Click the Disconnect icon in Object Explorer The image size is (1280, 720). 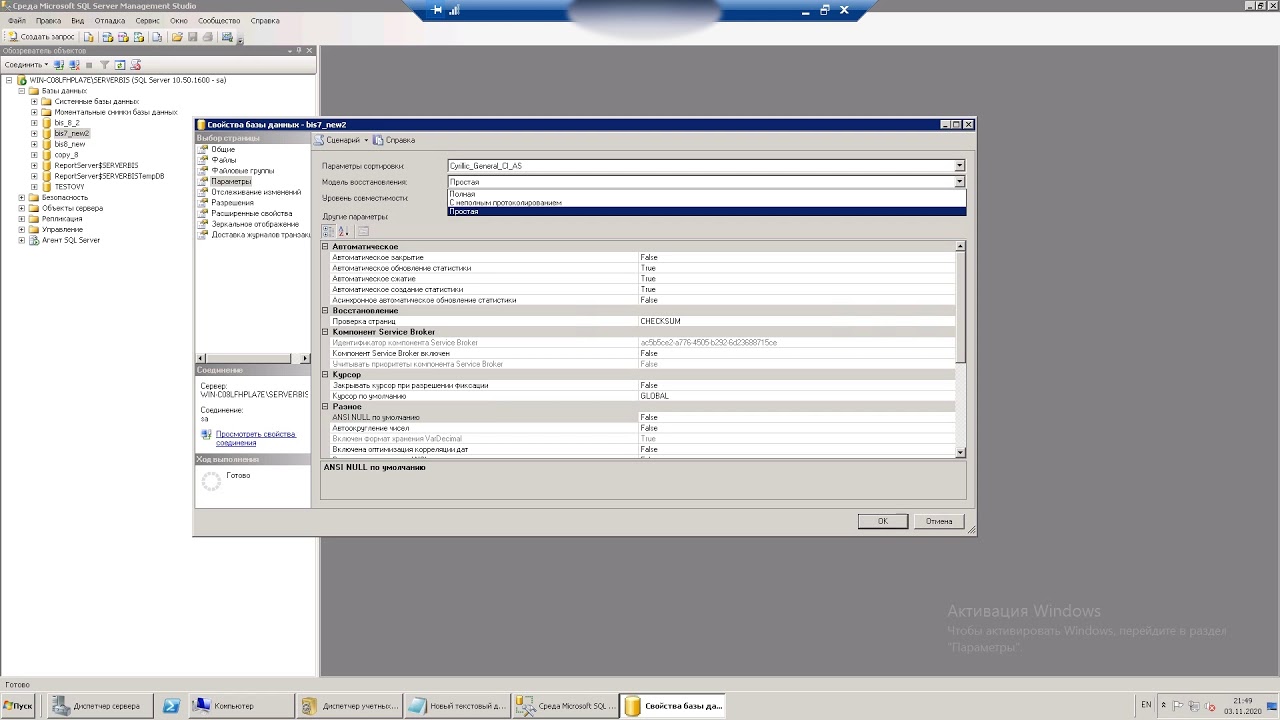[73, 64]
